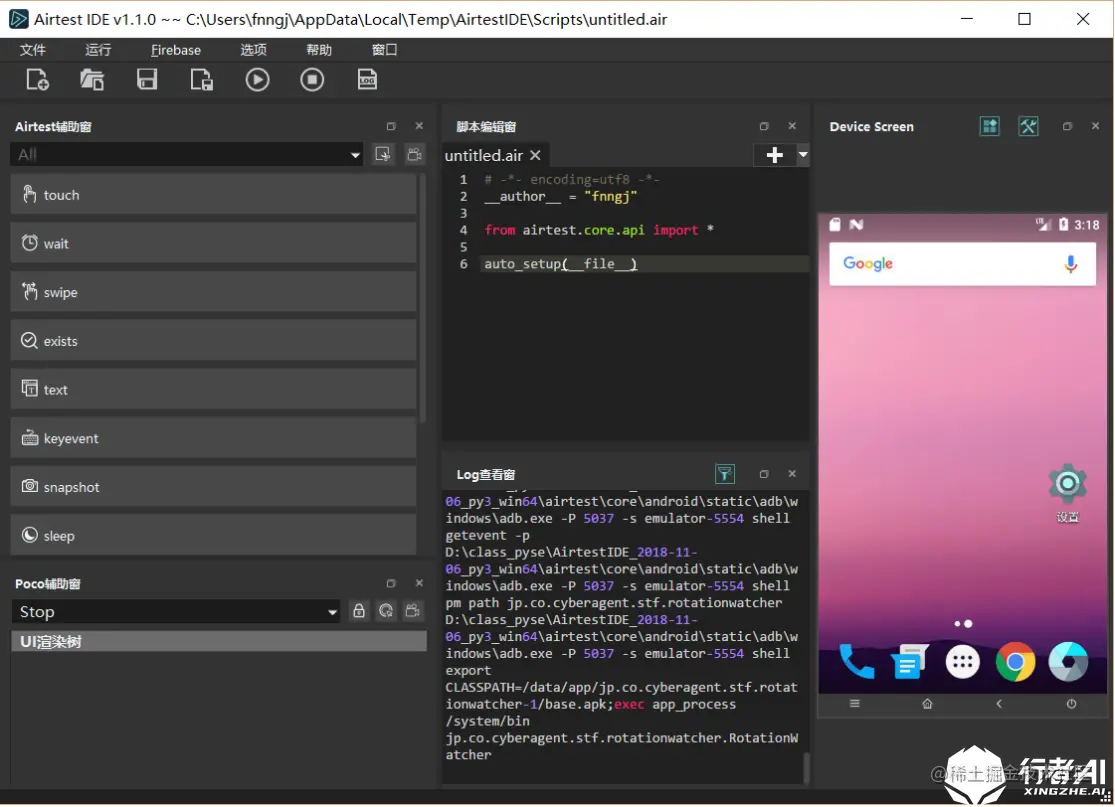Viewport: 1115px width, 807px height.
Task: Click the new script file icon
Action: tap(37, 80)
